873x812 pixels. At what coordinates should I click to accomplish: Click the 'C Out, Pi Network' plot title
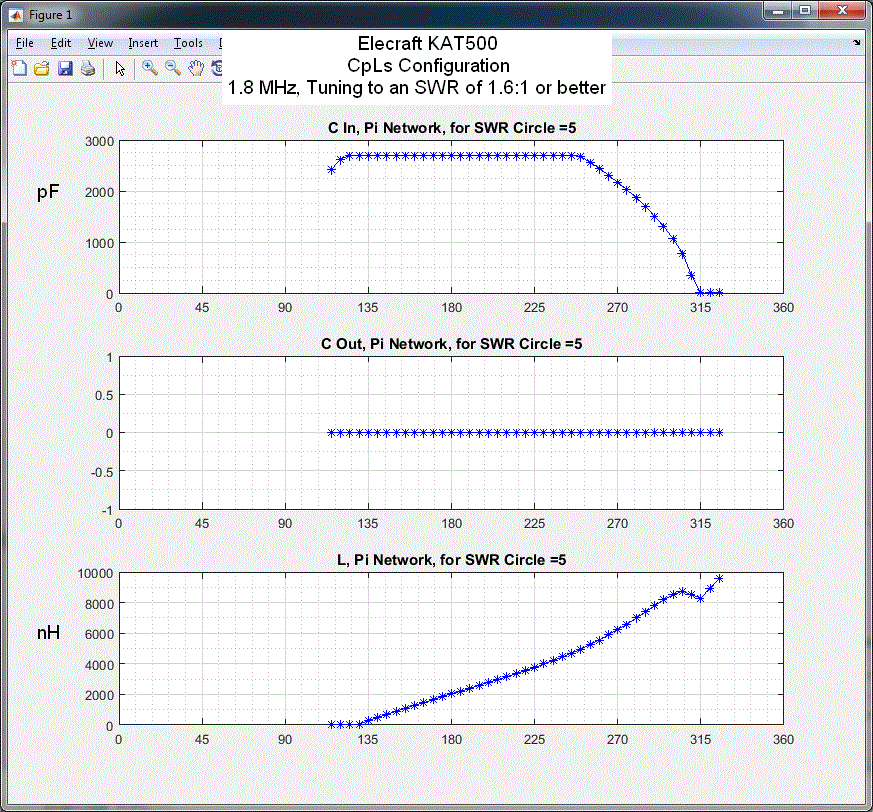[452, 344]
